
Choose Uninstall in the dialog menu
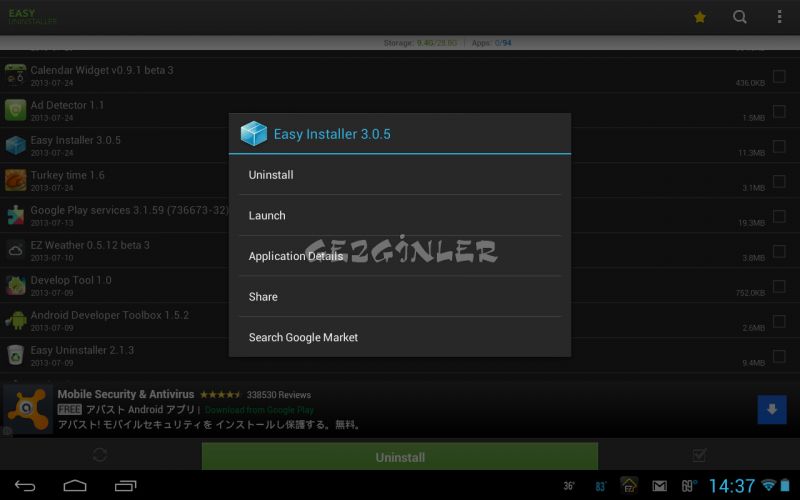400,174
